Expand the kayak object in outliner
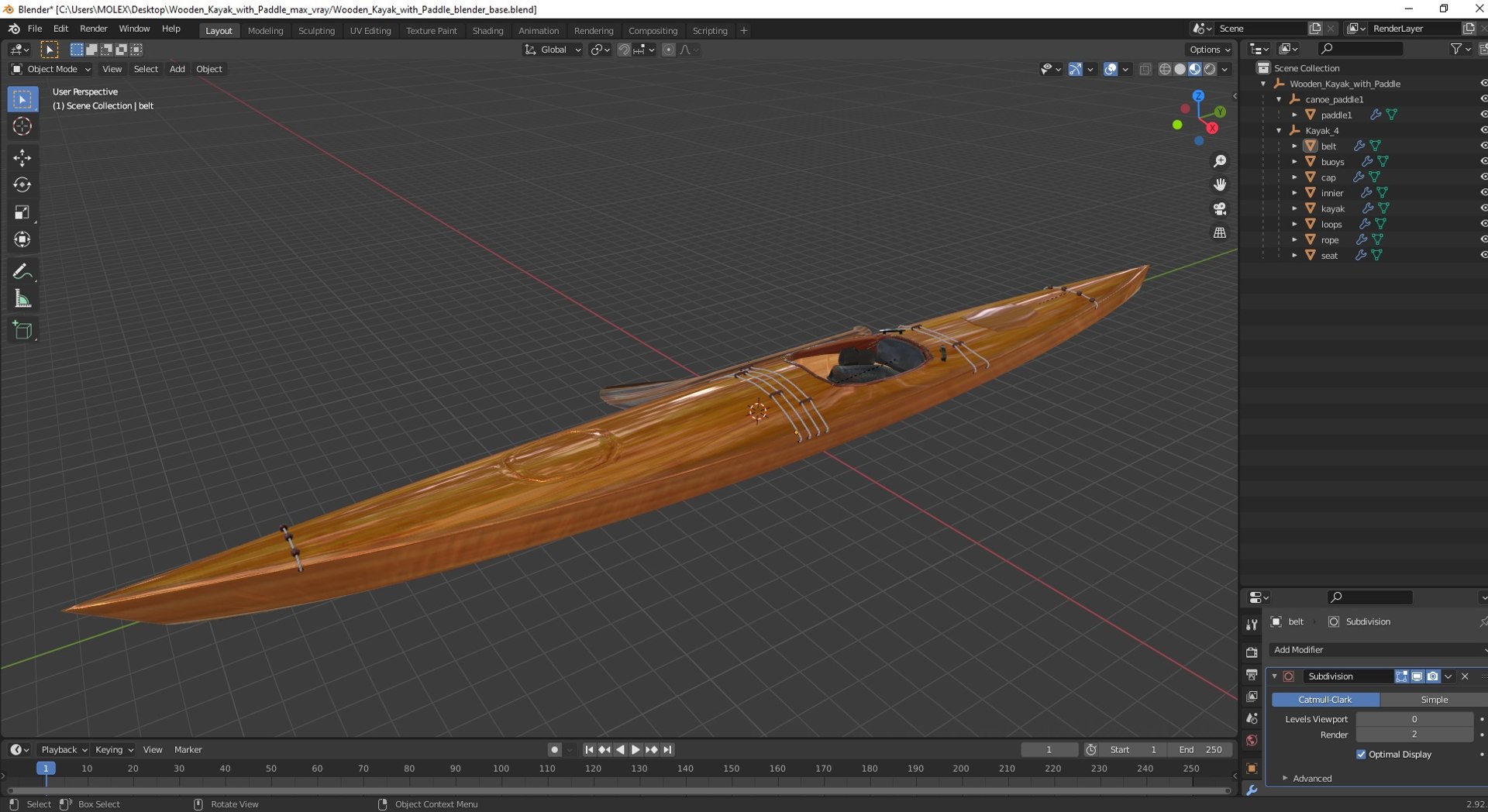This screenshot has width=1488, height=812. click(x=1294, y=208)
